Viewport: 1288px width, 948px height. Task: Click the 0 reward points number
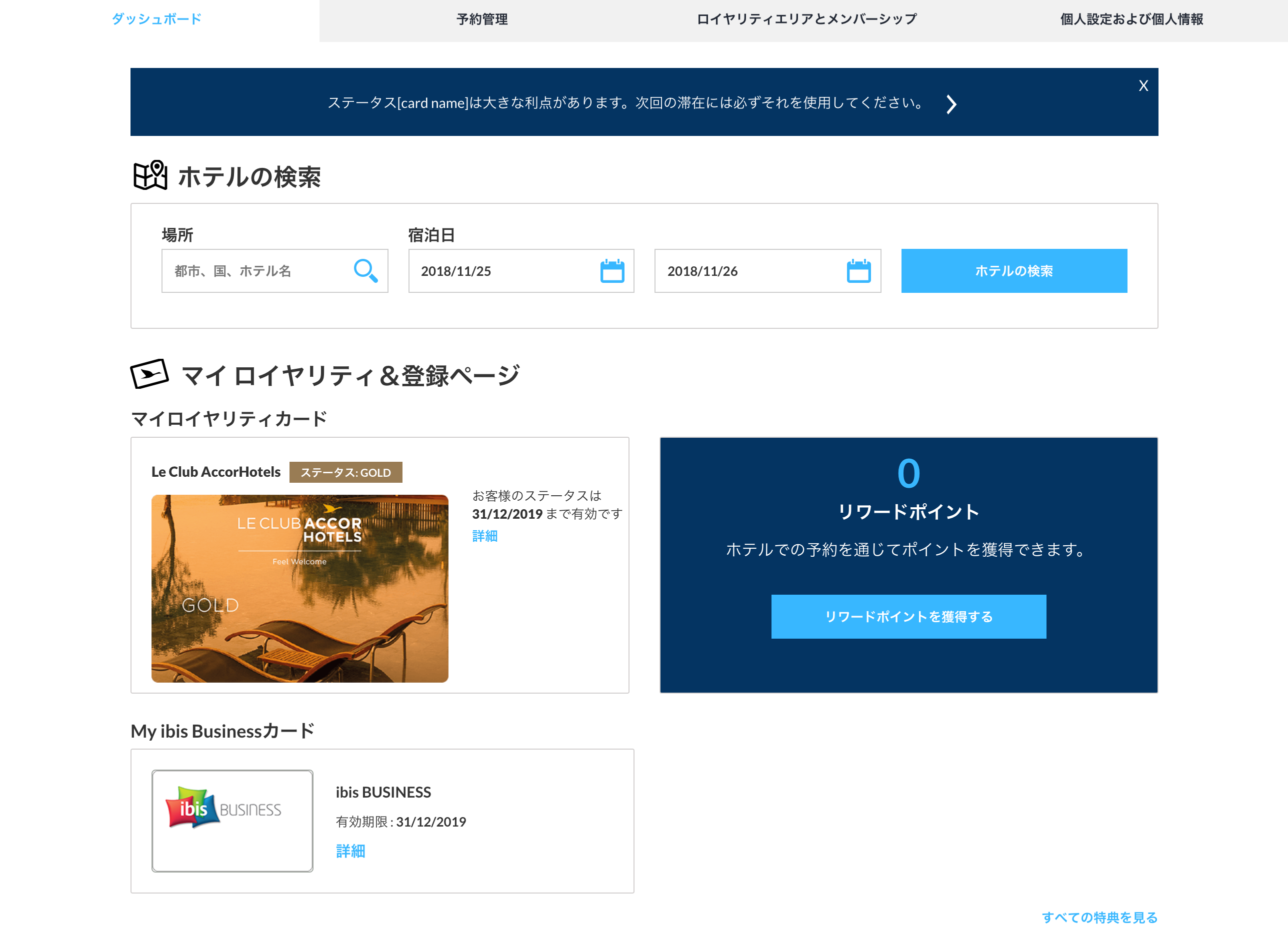click(x=908, y=474)
